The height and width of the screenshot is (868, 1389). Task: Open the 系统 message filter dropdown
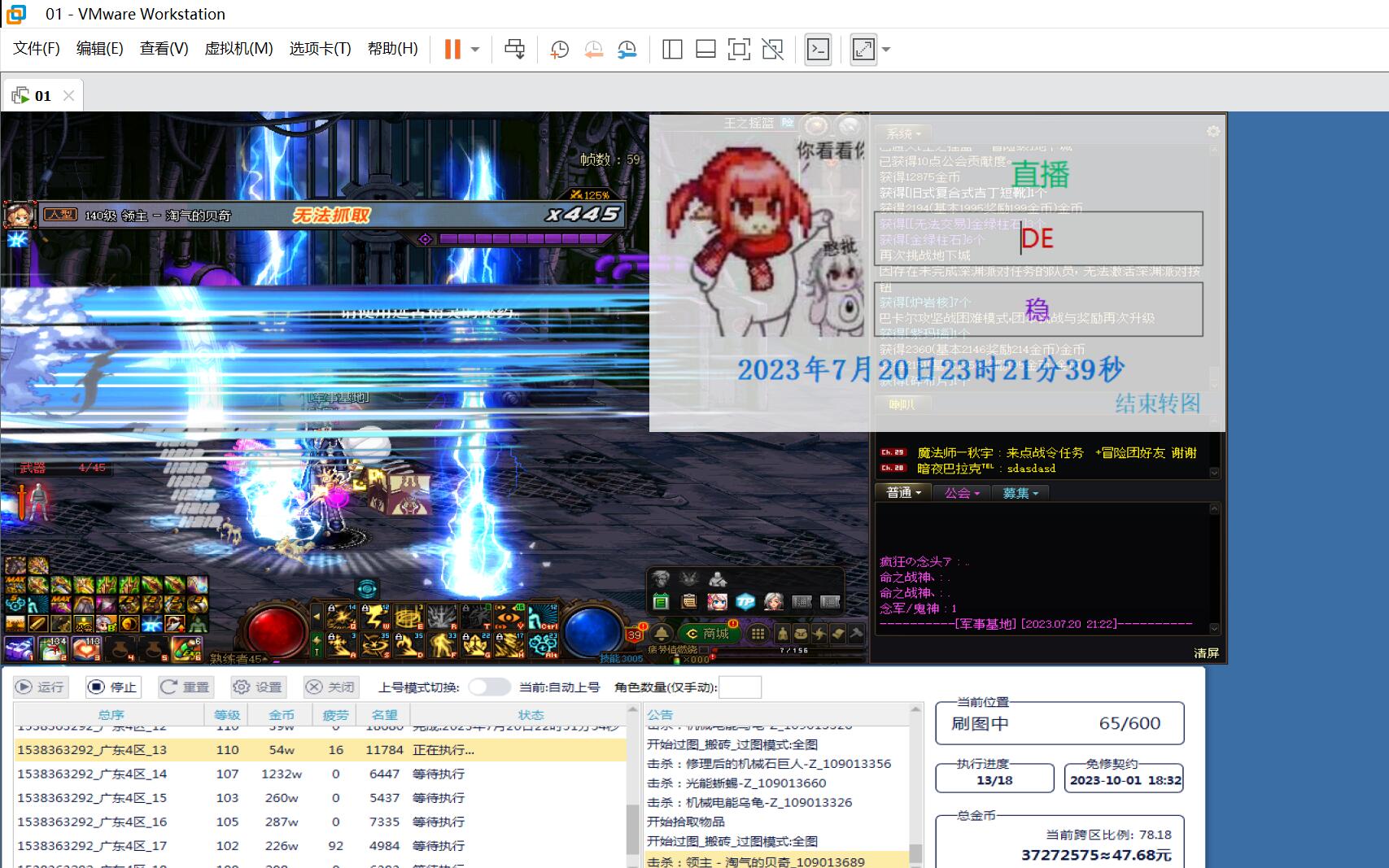coord(903,134)
